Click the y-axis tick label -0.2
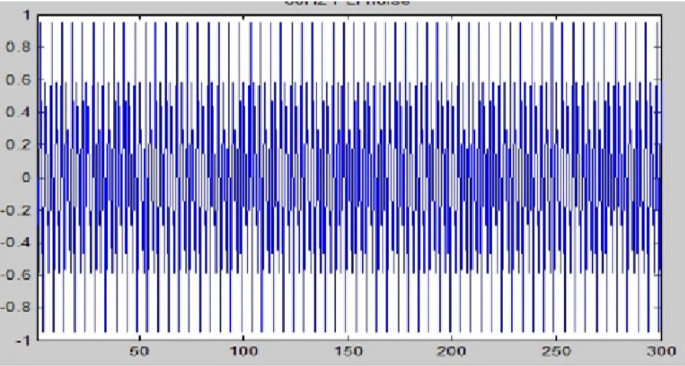Screen dimensions: 685x366 [x=16, y=210]
